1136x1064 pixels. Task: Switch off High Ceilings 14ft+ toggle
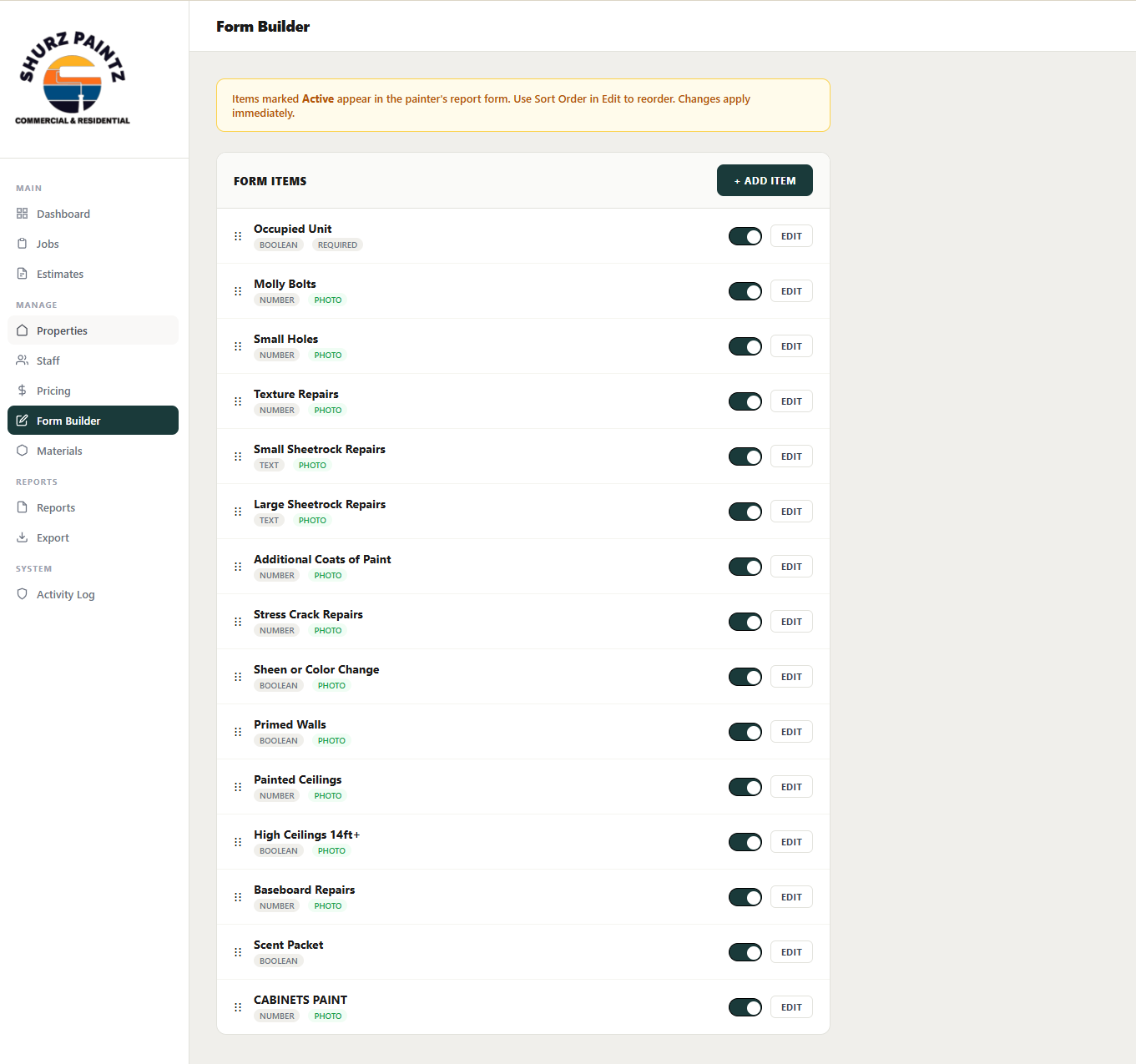[x=745, y=842]
